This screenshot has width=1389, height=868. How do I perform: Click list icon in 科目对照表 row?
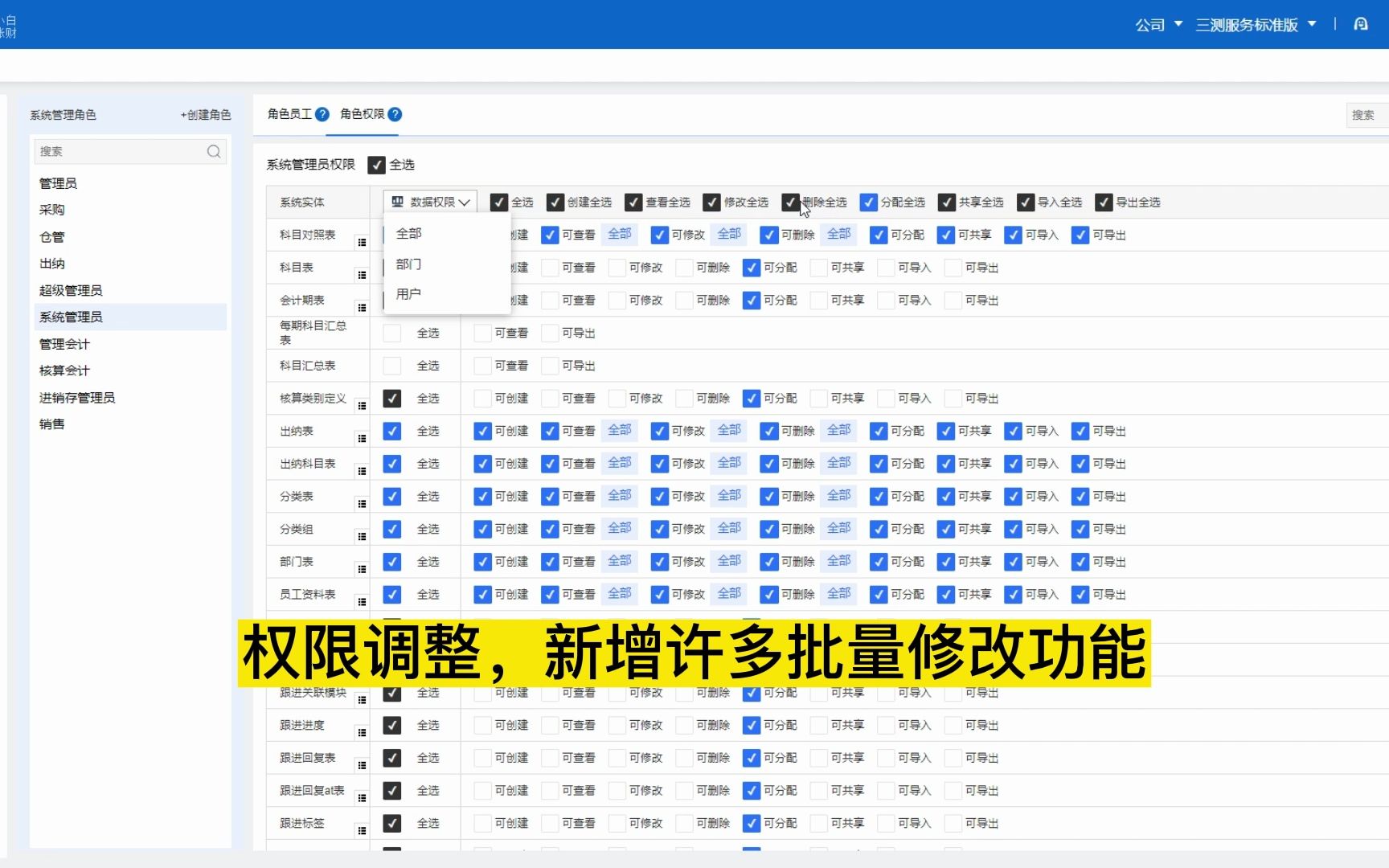[362, 242]
